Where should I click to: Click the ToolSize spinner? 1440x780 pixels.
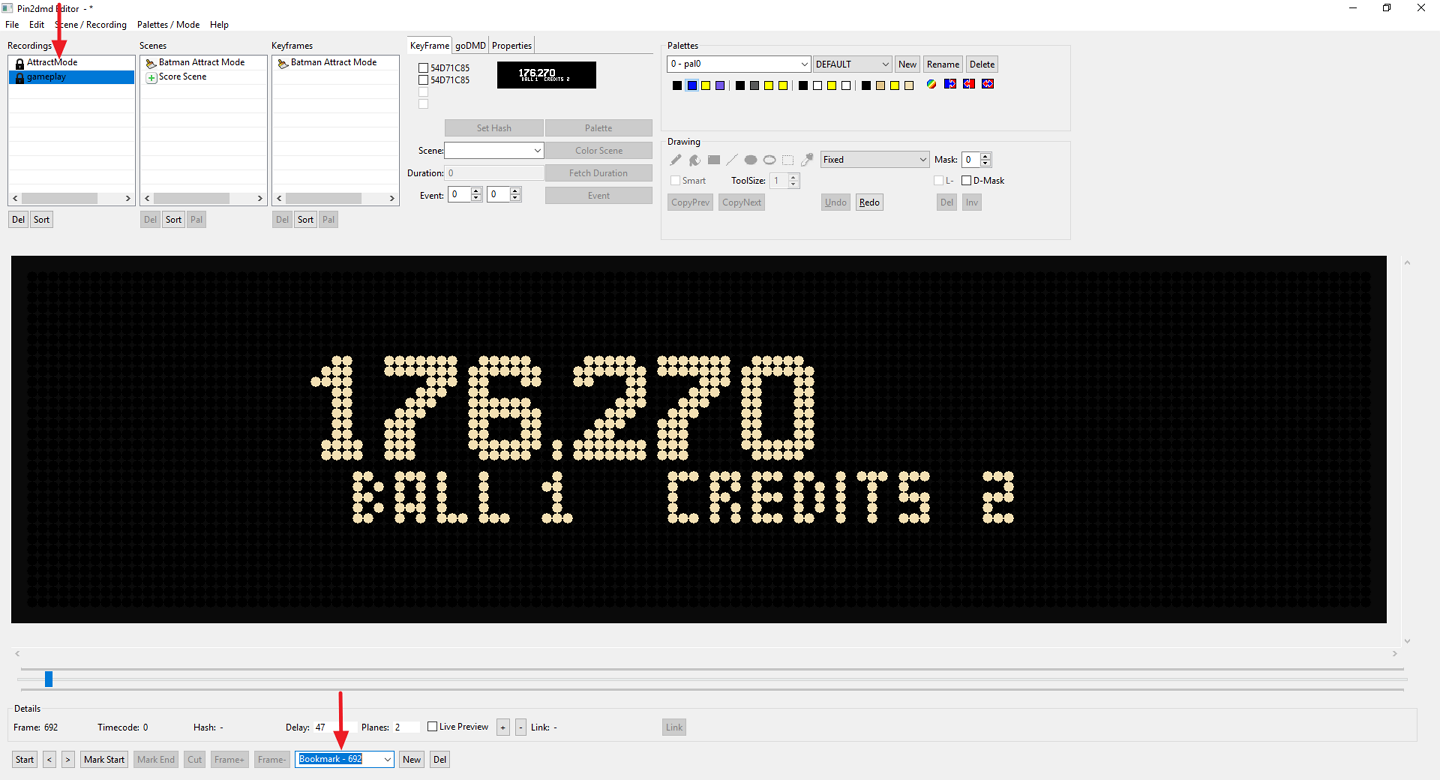785,181
